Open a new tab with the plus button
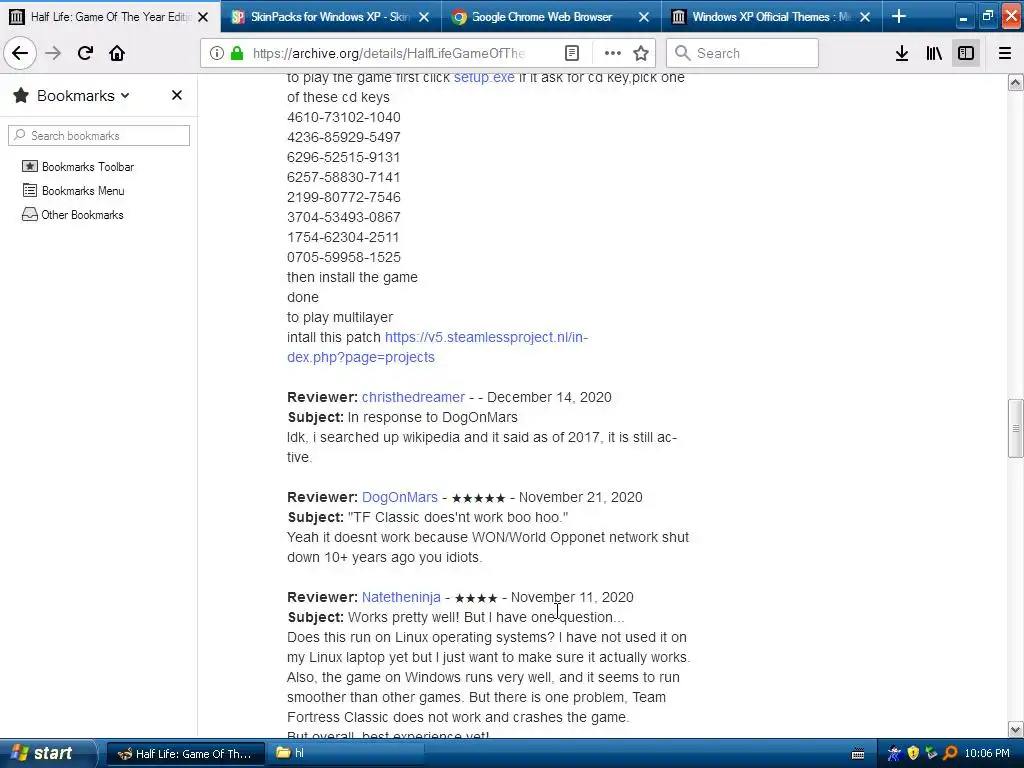This screenshot has width=1024, height=768. pos(899,16)
